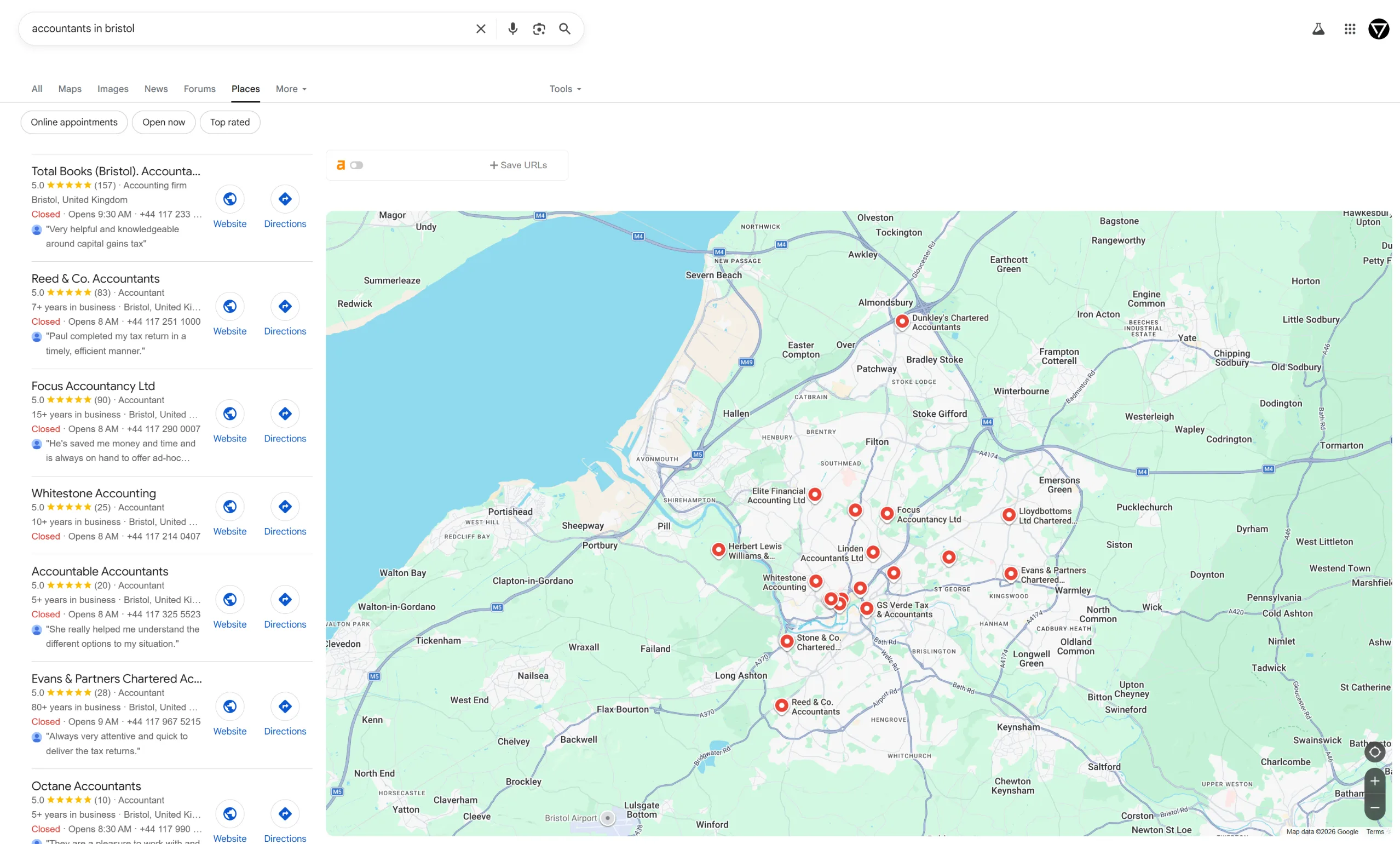
Task: Switch to the Maps tab
Action: click(x=70, y=89)
